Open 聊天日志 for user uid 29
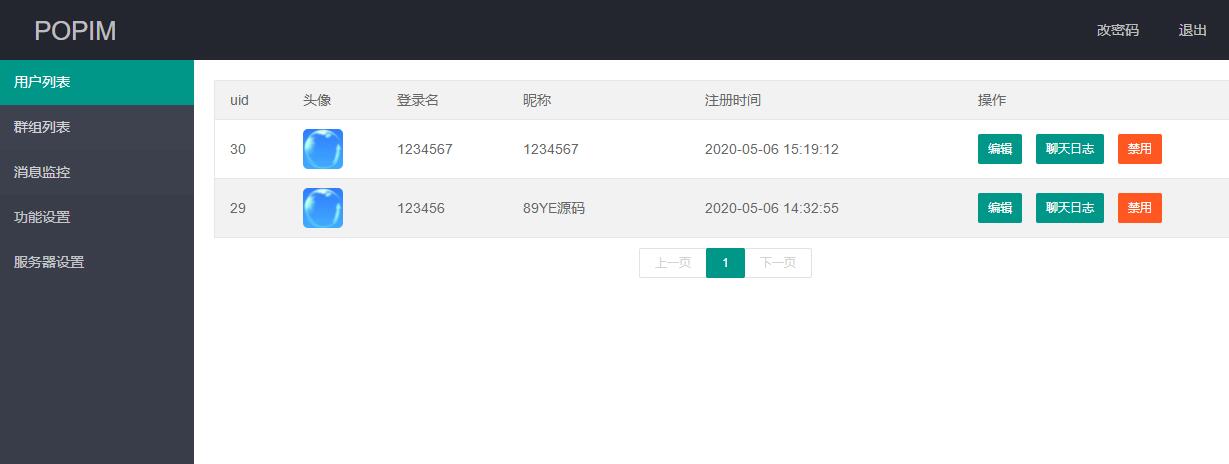The height and width of the screenshot is (464, 1229). coord(1069,208)
